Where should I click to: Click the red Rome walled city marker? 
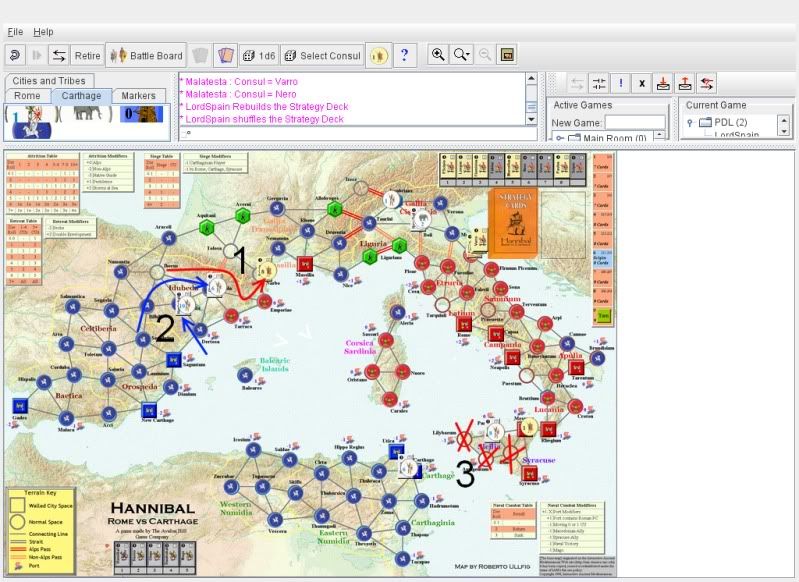coord(464,324)
